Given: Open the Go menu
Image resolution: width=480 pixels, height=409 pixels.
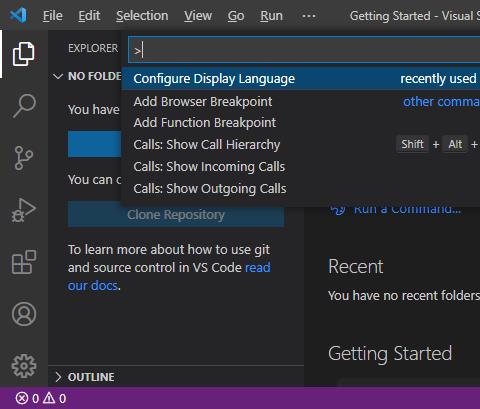Looking at the screenshot, I should click(236, 16).
